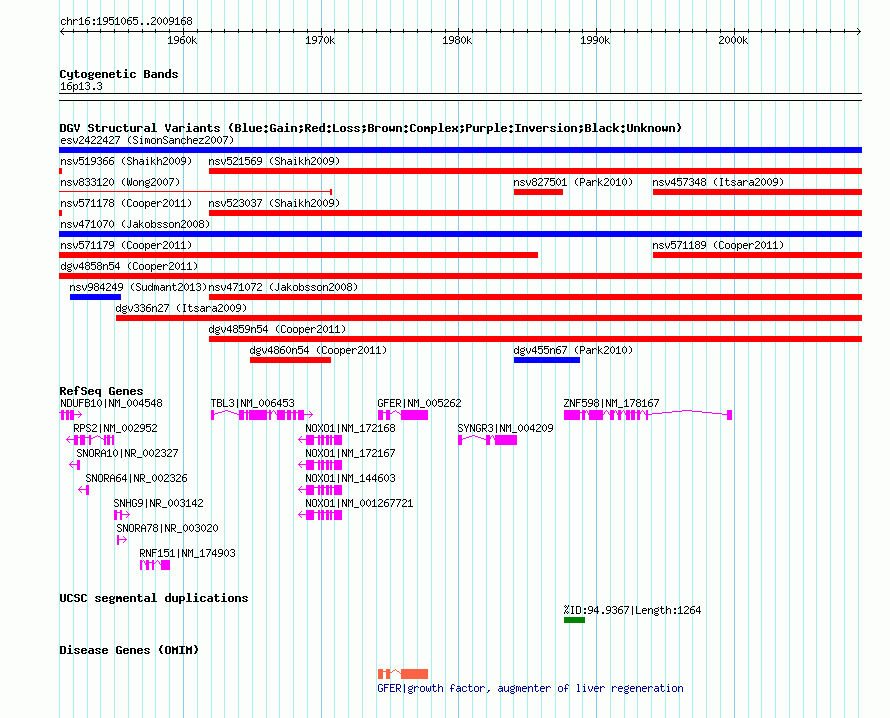Screen dimensions: 890x718
Task: Click the nsv457348 (Itsara2009) variant label
Action: (x=718, y=182)
